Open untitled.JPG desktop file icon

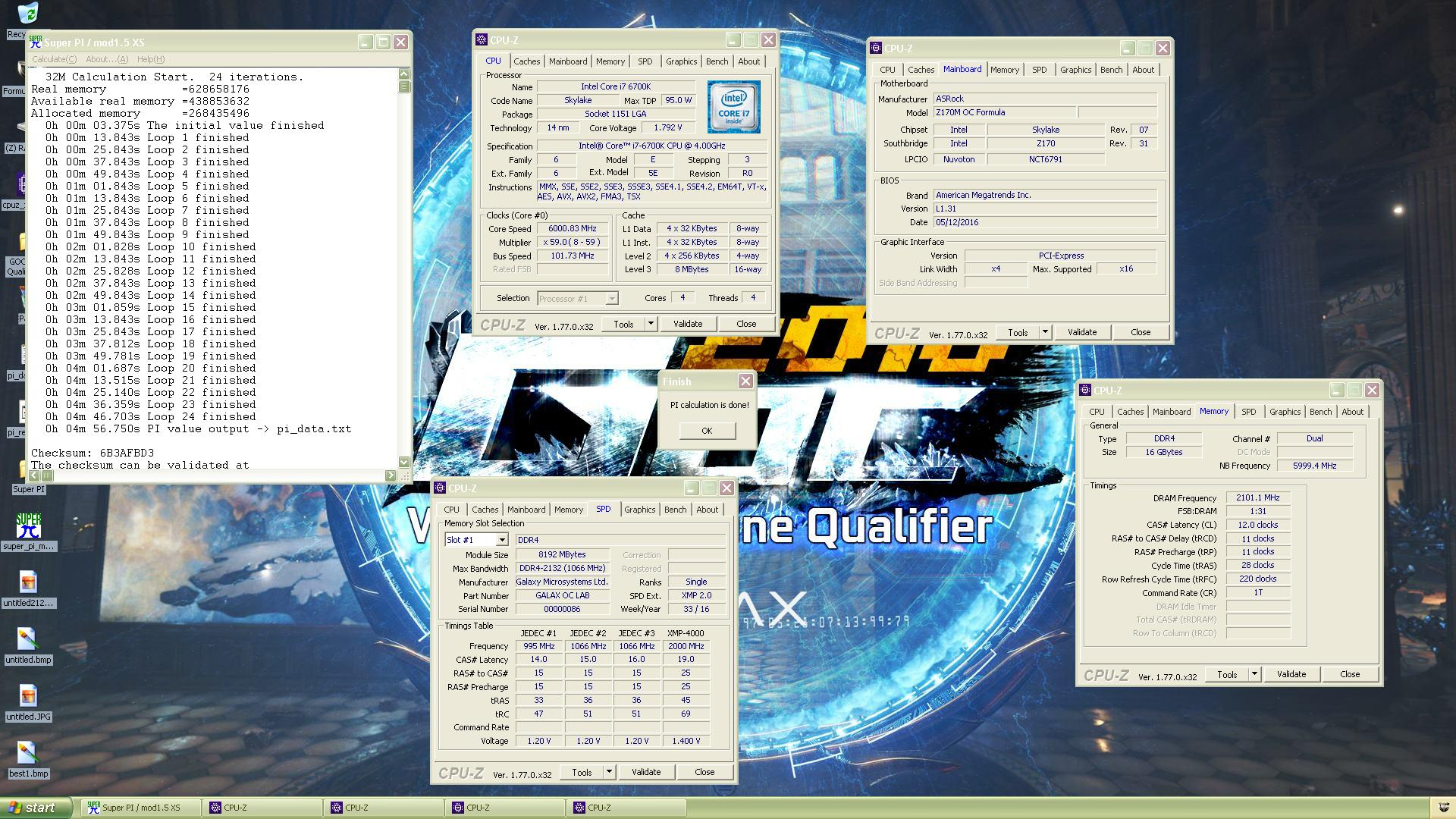point(28,702)
